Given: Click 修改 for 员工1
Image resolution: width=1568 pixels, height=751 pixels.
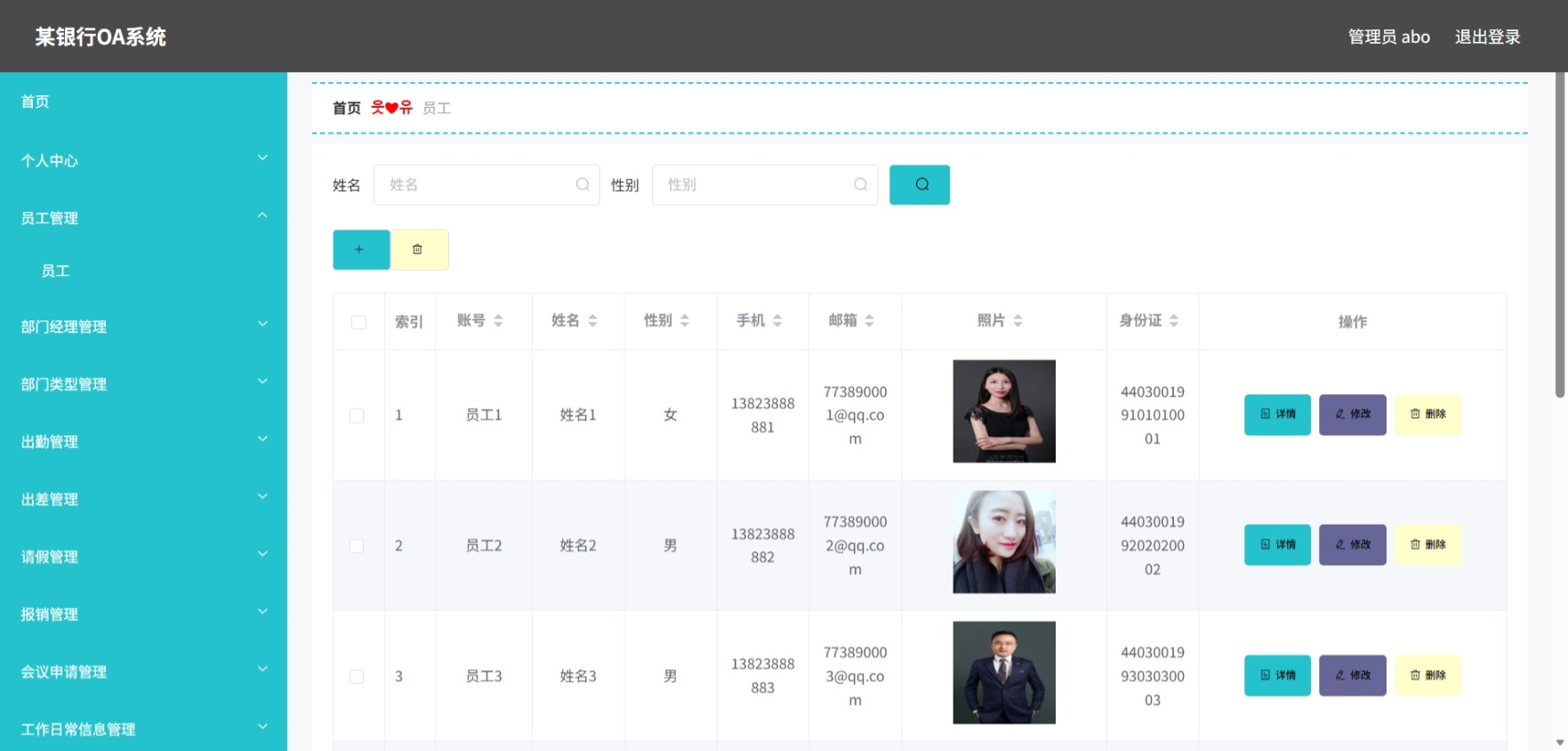Looking at the screenshot, I should (1352, 415).
